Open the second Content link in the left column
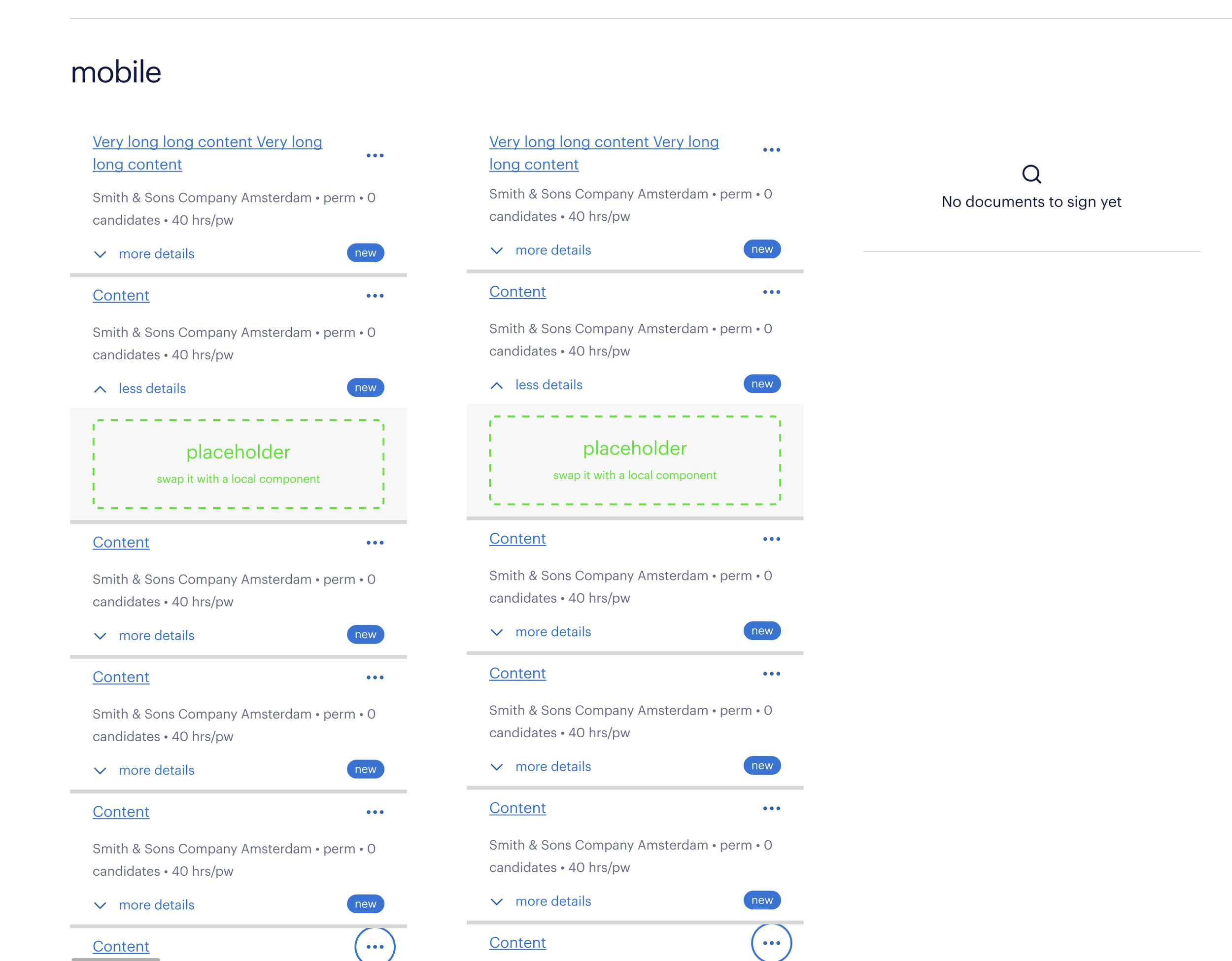The image size is (1232, 961). (121, 542)
